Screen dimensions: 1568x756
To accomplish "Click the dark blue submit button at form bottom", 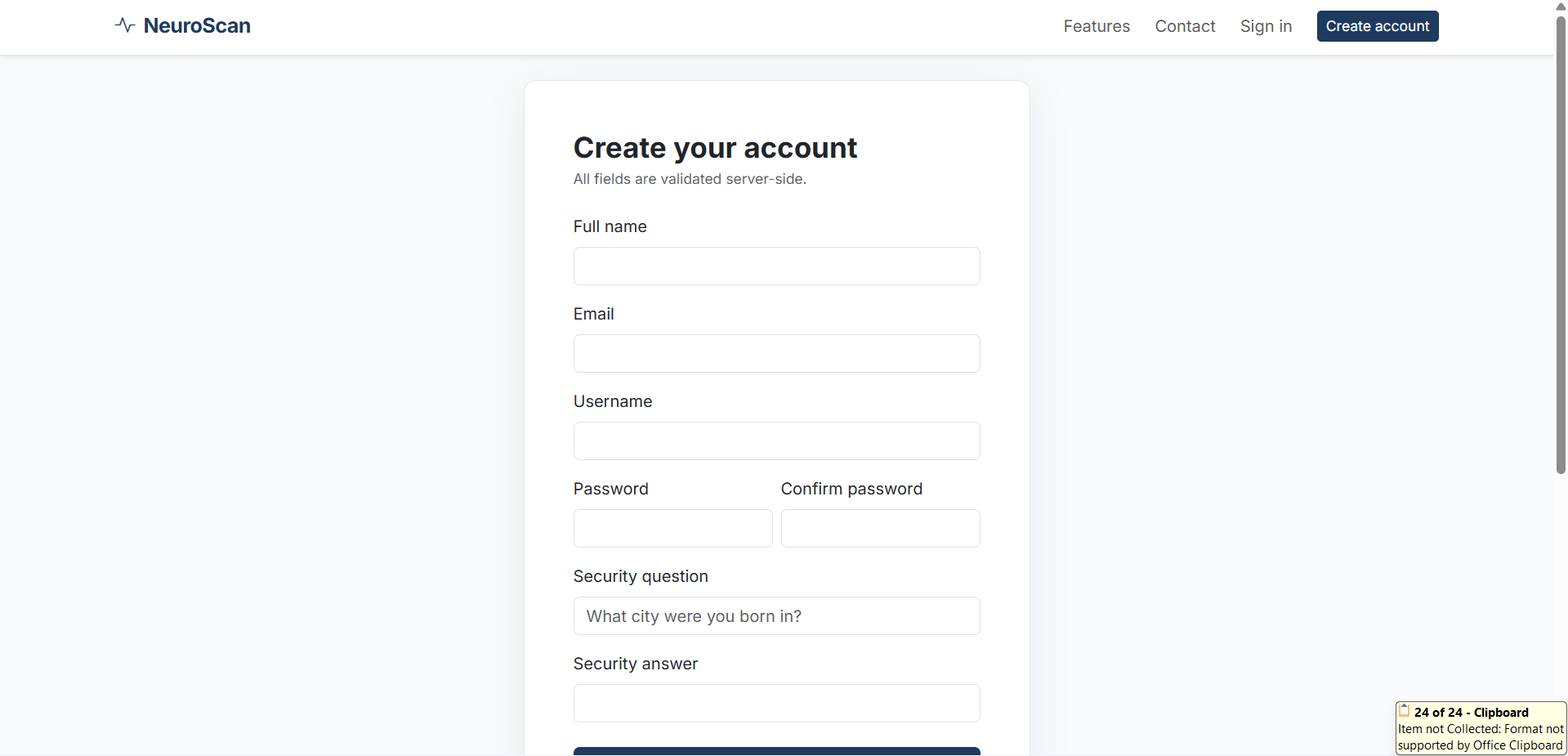I will tap(776, 751).
